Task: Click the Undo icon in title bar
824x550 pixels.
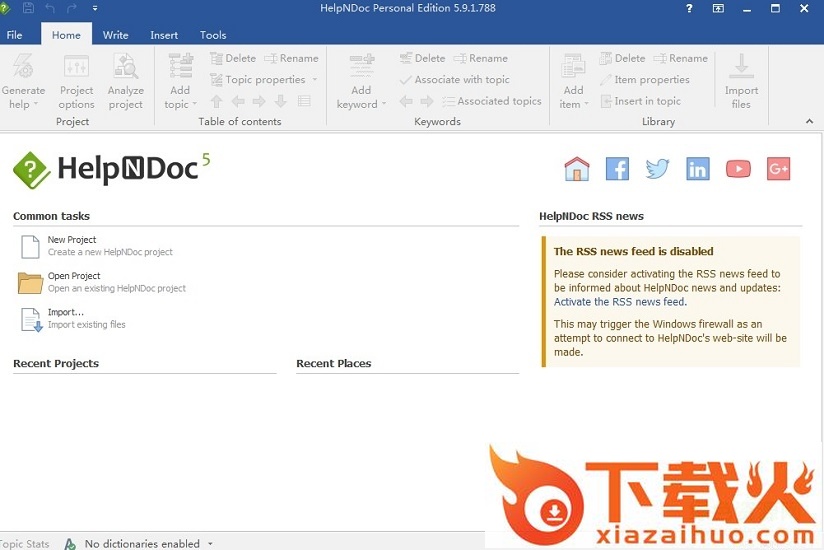Action: point(50,8)
